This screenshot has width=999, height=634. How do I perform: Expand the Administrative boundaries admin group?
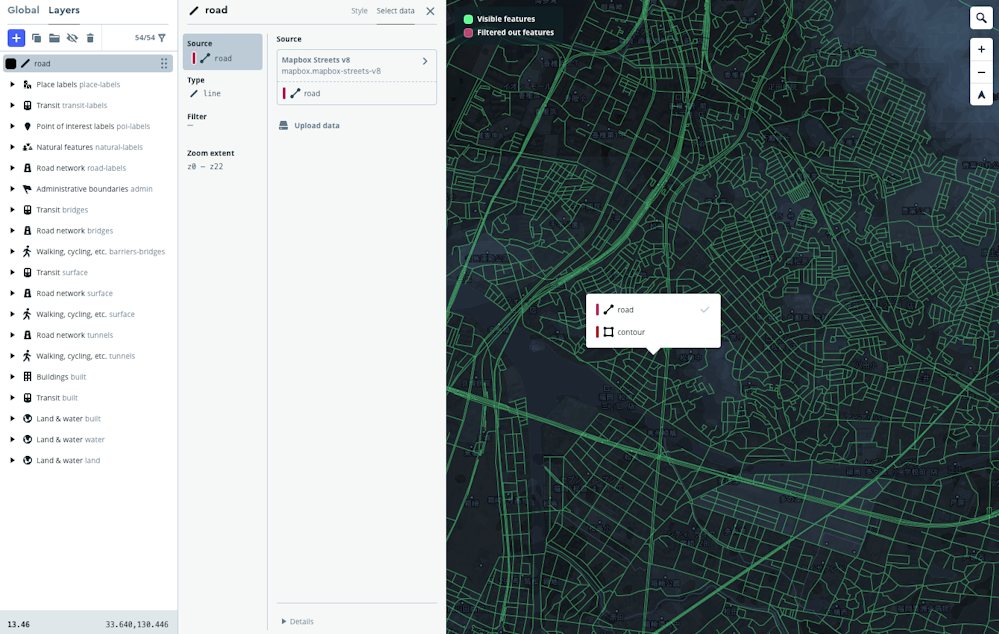pyautogui.click(x=12, y=189)
